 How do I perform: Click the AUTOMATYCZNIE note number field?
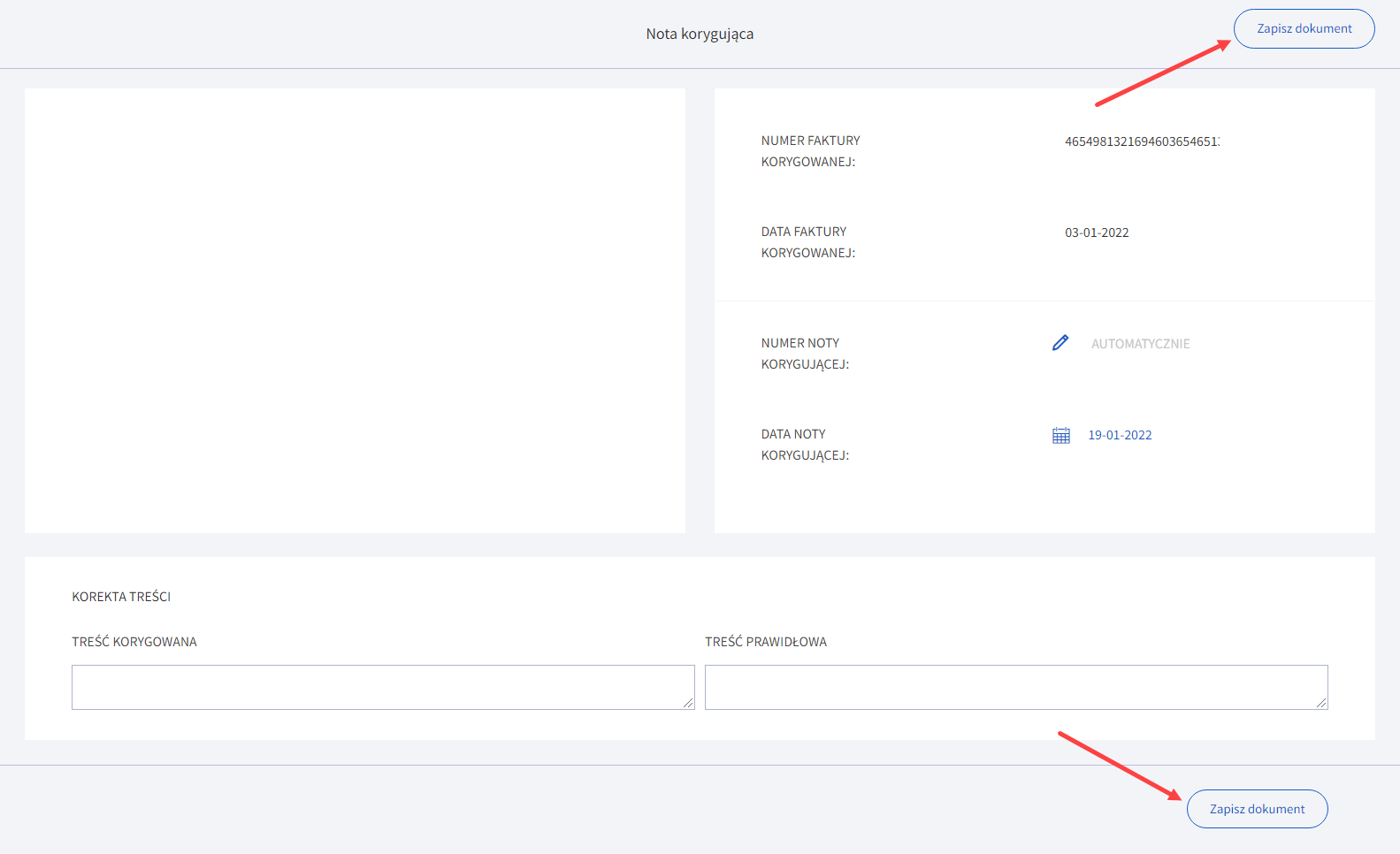pos(1140,344)
